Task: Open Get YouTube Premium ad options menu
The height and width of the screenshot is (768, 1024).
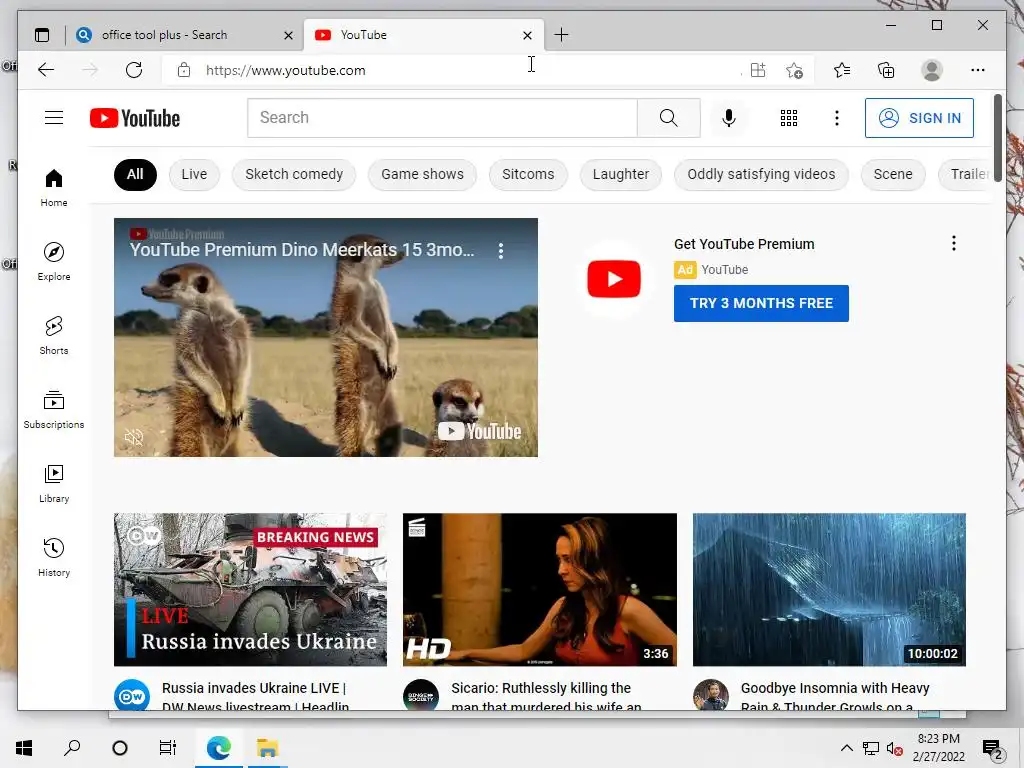Action: 953,244
